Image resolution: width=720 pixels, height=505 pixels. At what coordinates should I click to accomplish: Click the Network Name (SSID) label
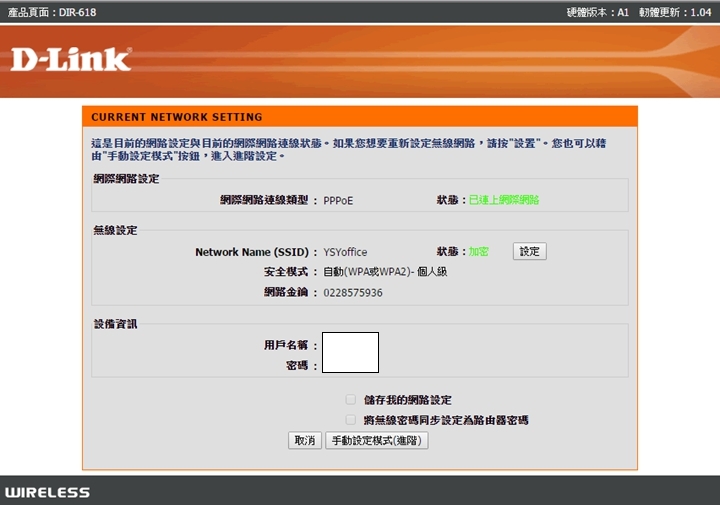252,252
